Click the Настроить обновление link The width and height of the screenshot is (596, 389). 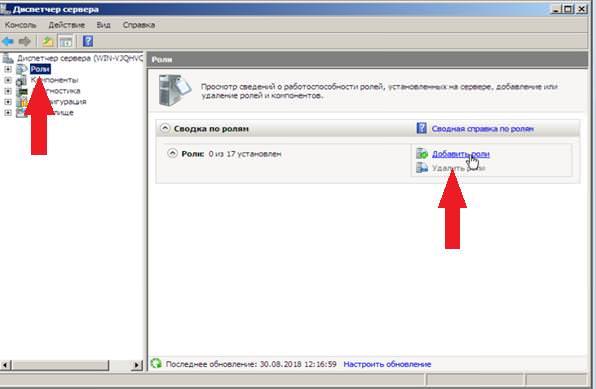click(x=387, y=364)
